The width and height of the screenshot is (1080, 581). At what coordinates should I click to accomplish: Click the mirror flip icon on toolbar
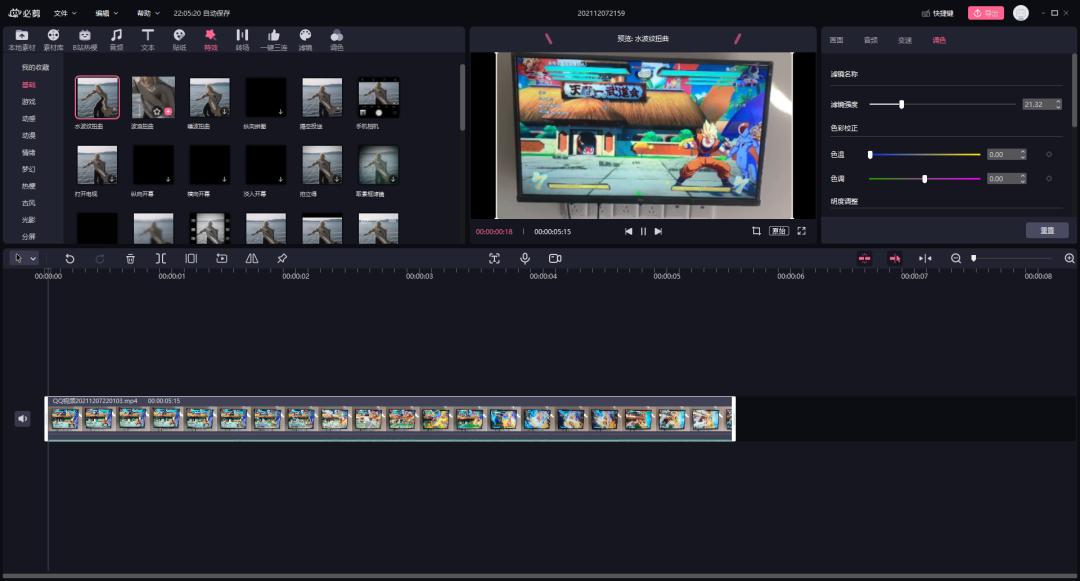click(251, 258)
